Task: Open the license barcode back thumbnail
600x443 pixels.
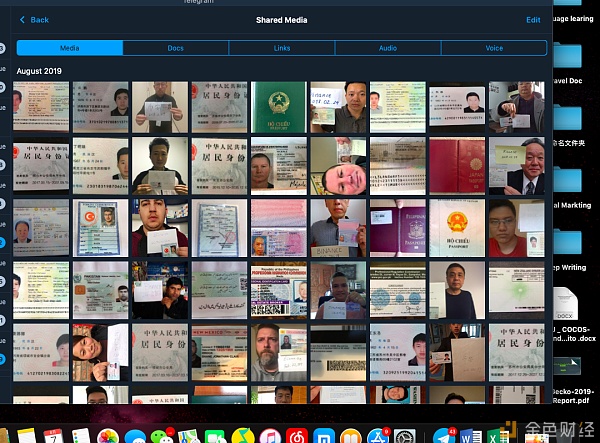Action: pos(338,352)
